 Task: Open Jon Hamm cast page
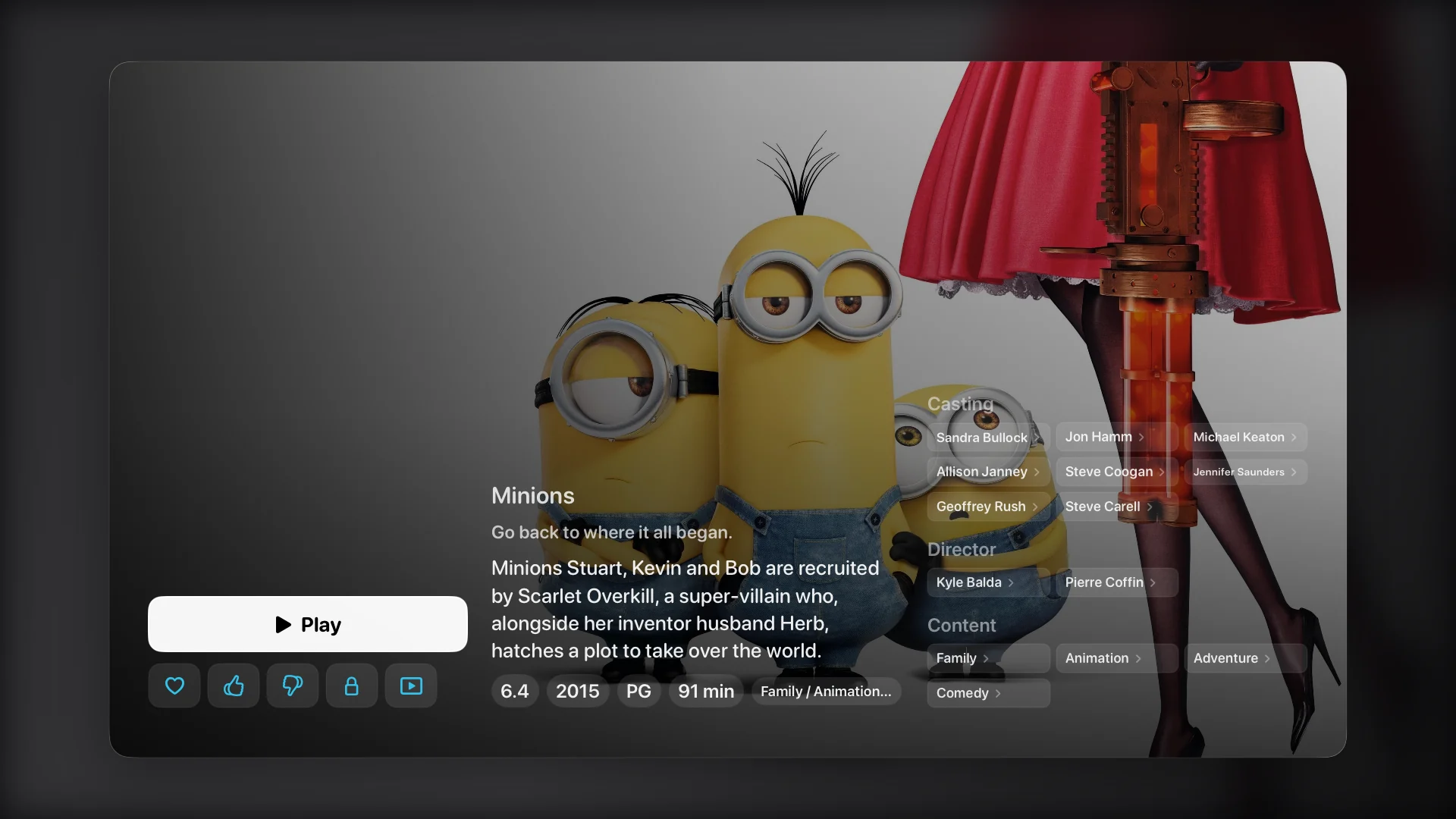pos(1116,437)
